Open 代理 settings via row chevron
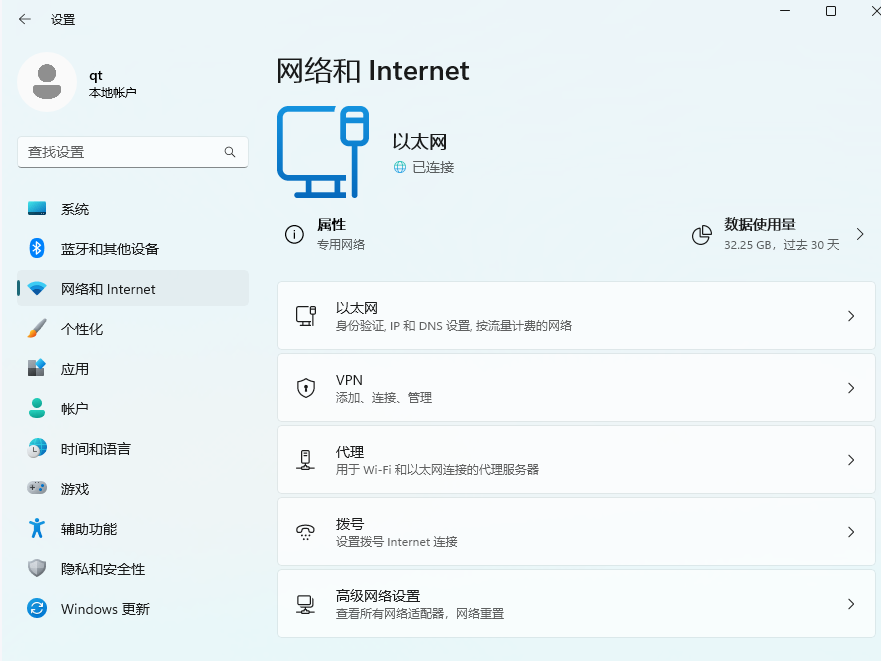 (851, 460)
